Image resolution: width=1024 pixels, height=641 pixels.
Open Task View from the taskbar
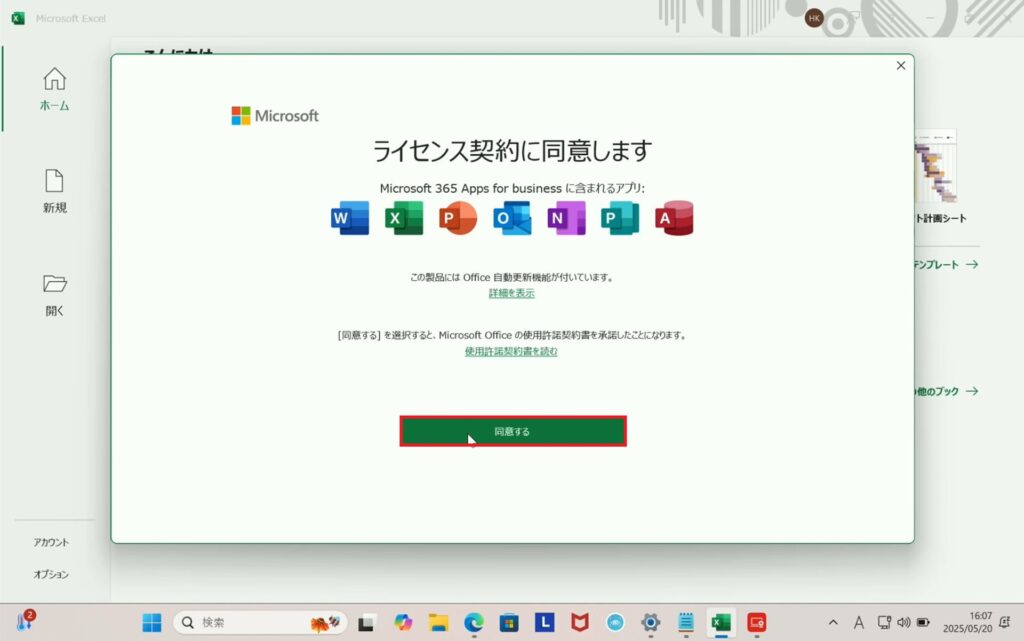366,623
